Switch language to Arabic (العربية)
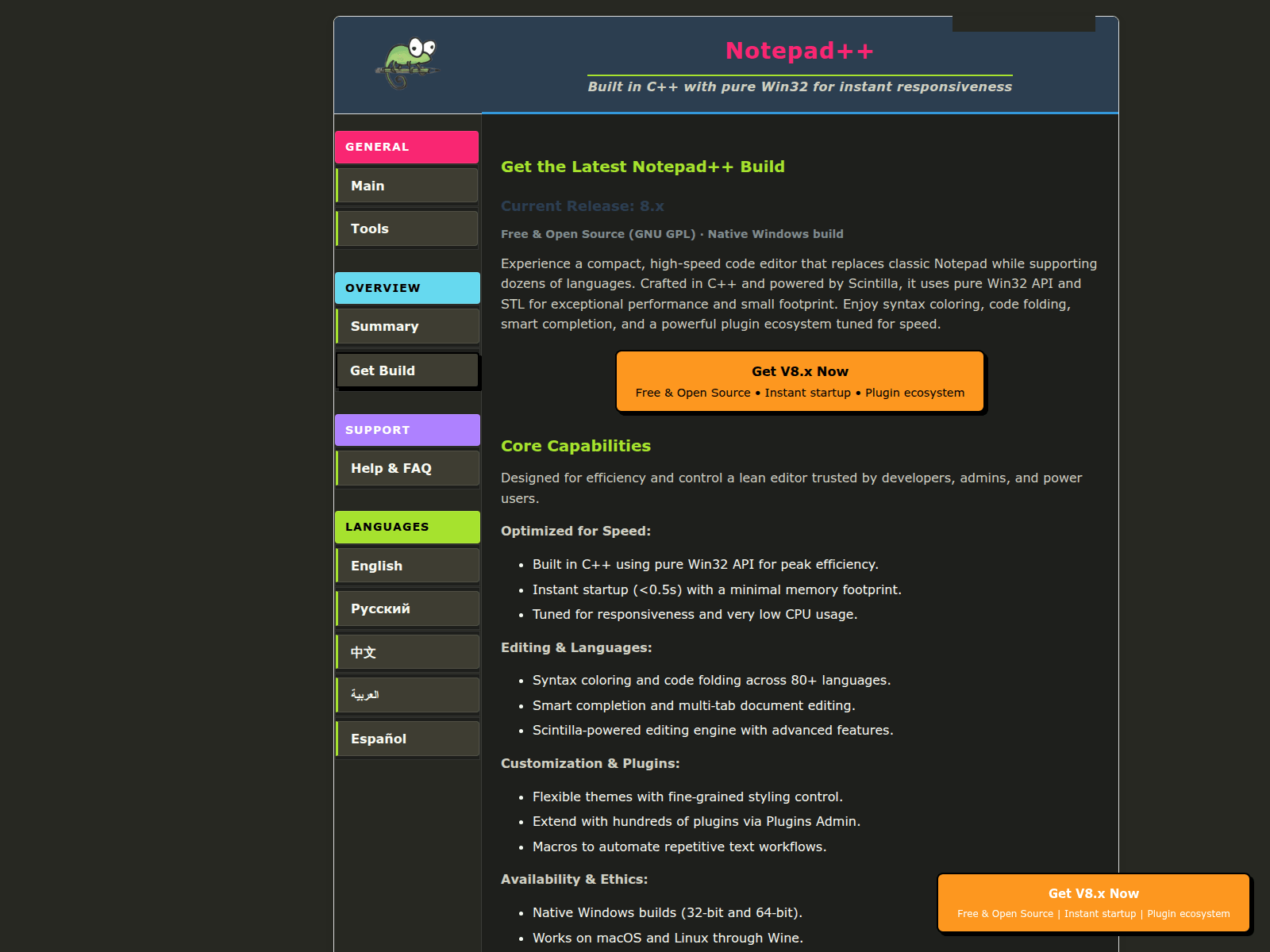Image resolution: width=1270 pixels, height=952 pixels. click(407, 695)
